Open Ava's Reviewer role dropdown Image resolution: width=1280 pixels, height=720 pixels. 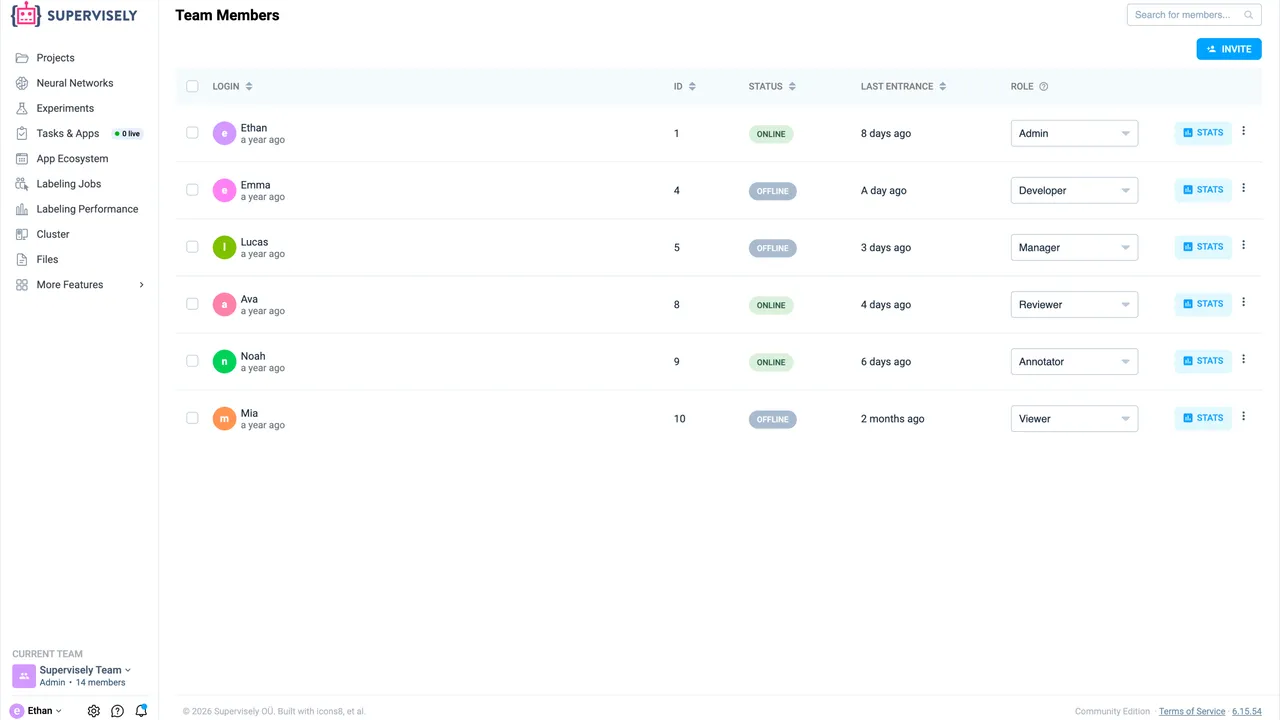coord(1074,304)
